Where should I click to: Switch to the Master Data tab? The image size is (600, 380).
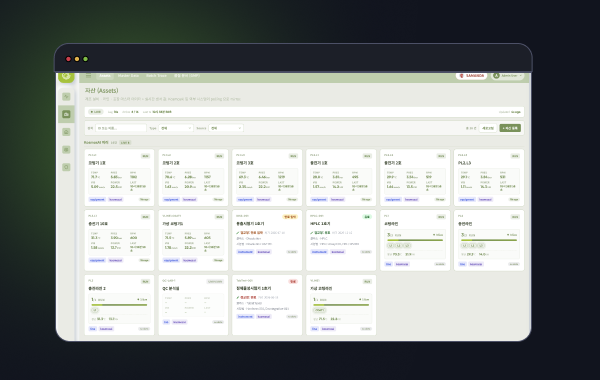(128, 76)
